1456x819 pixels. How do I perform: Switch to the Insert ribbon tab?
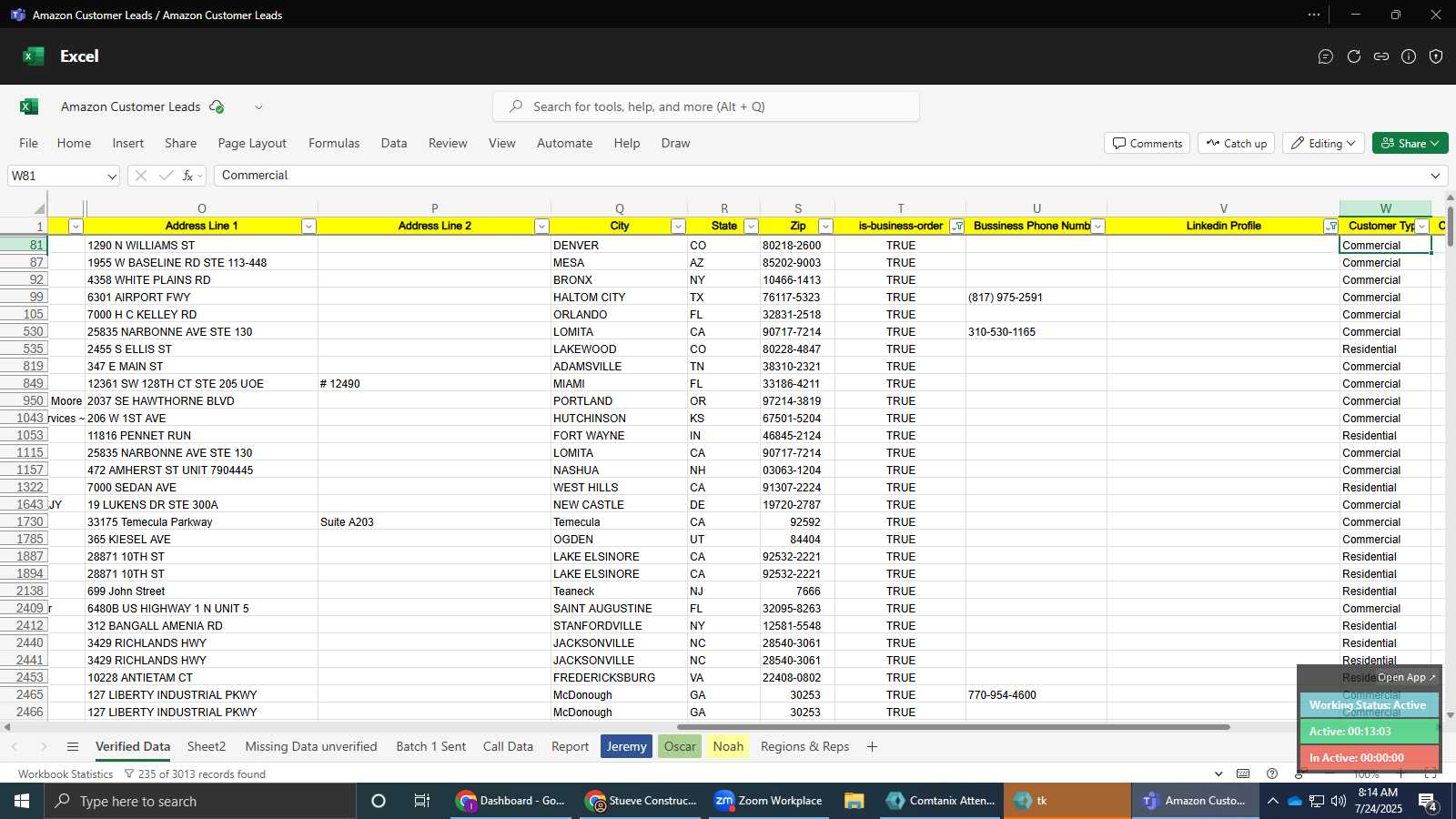tap(128, 143)
